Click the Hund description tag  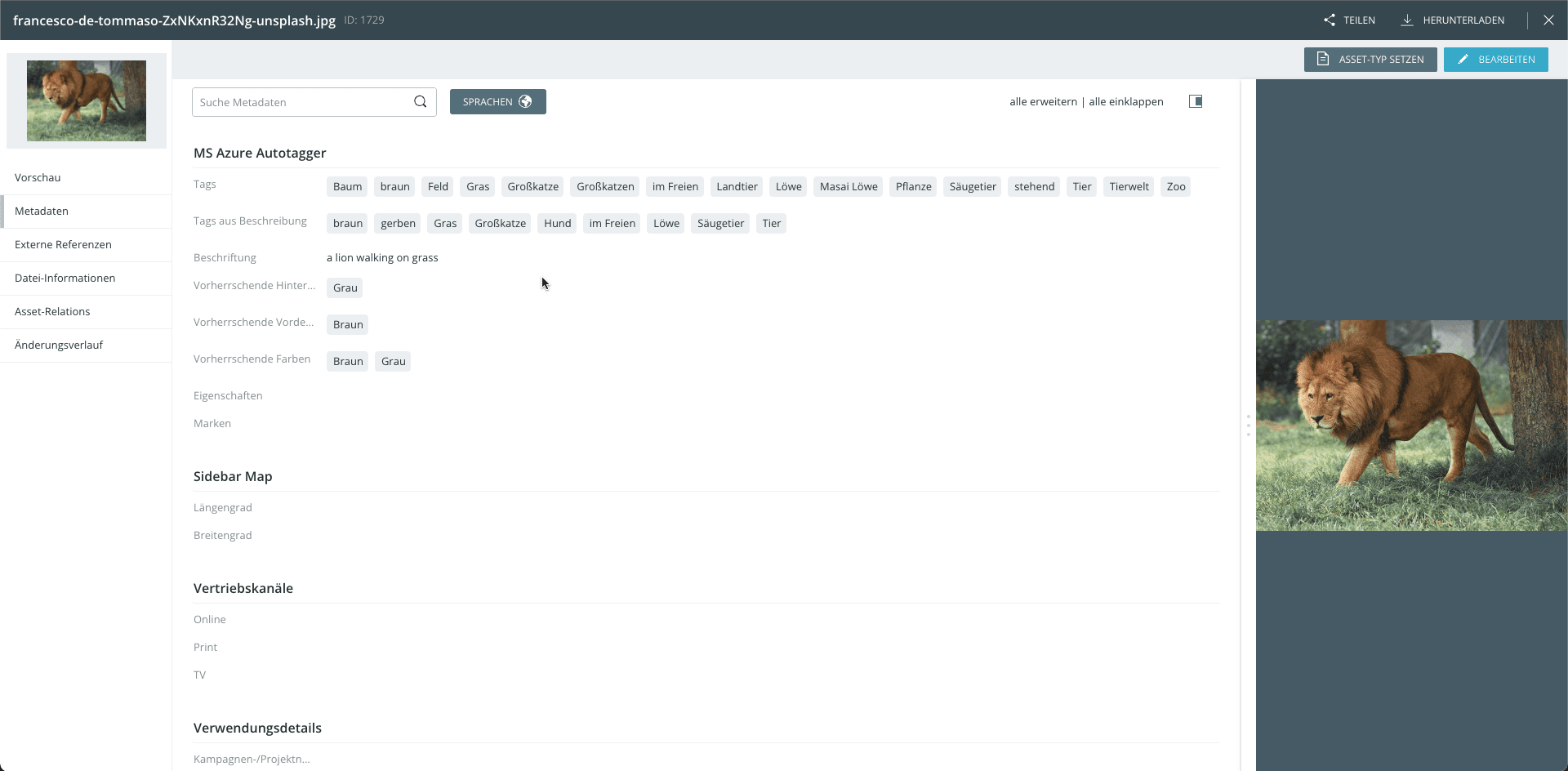(557, 224)
